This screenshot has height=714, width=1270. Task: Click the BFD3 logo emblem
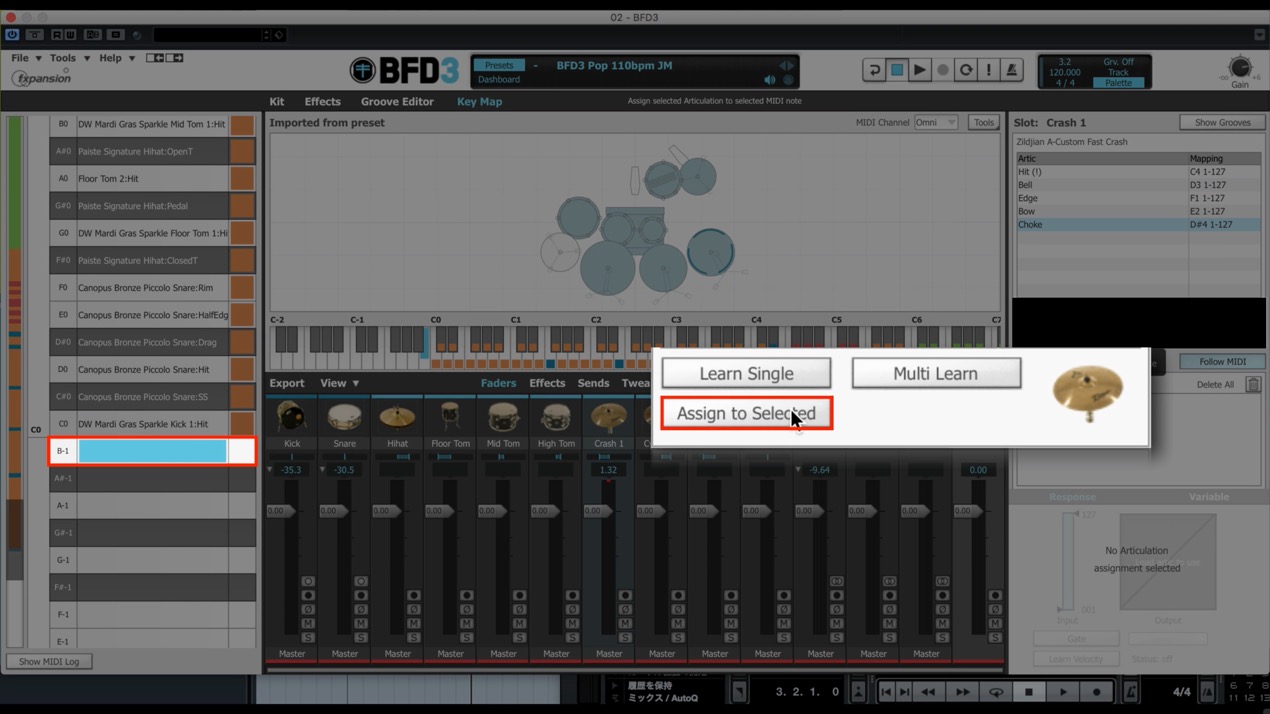(x=362, y=70)
